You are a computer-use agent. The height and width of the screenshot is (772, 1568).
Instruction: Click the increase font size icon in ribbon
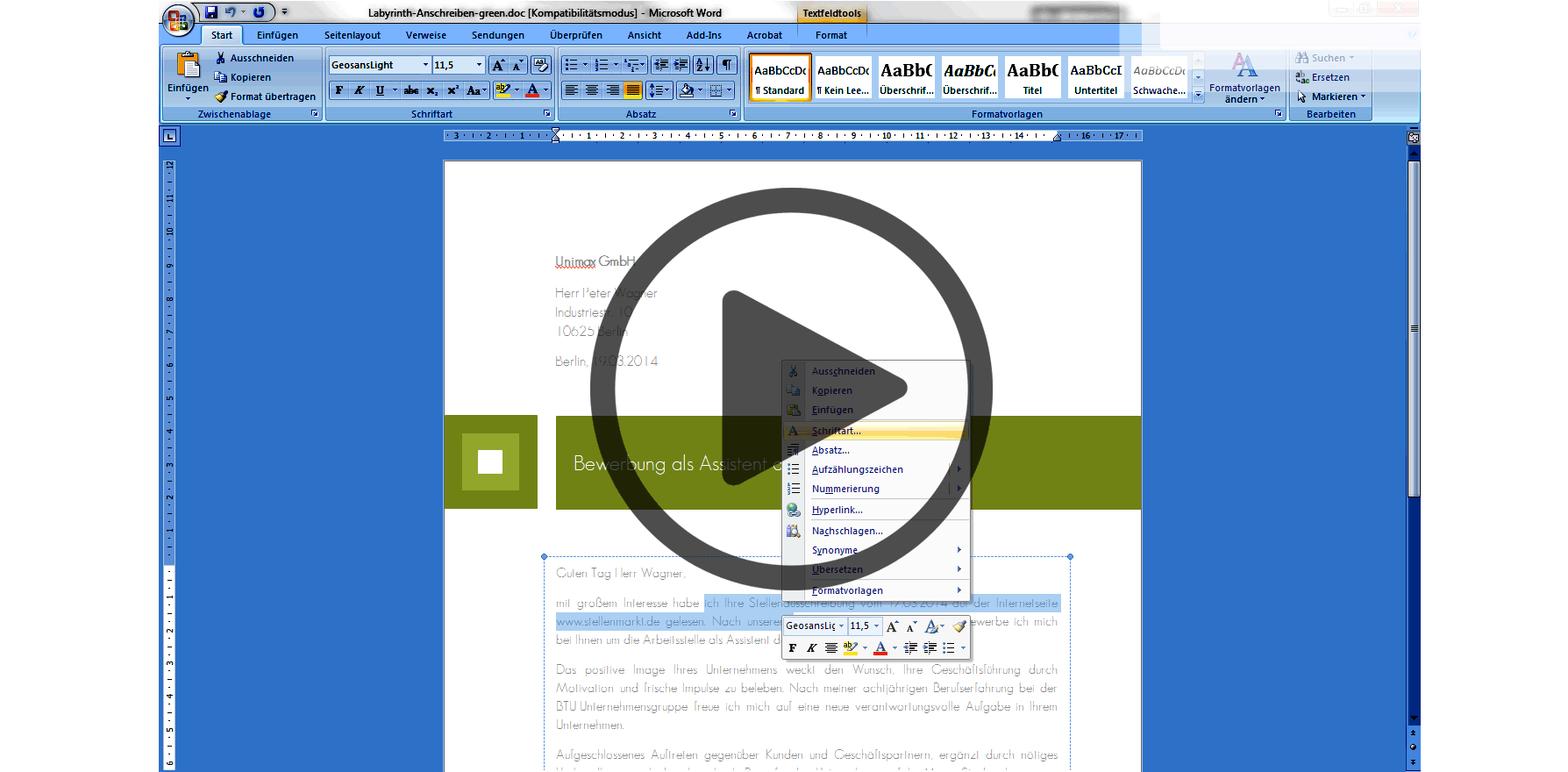pos(498,65)
